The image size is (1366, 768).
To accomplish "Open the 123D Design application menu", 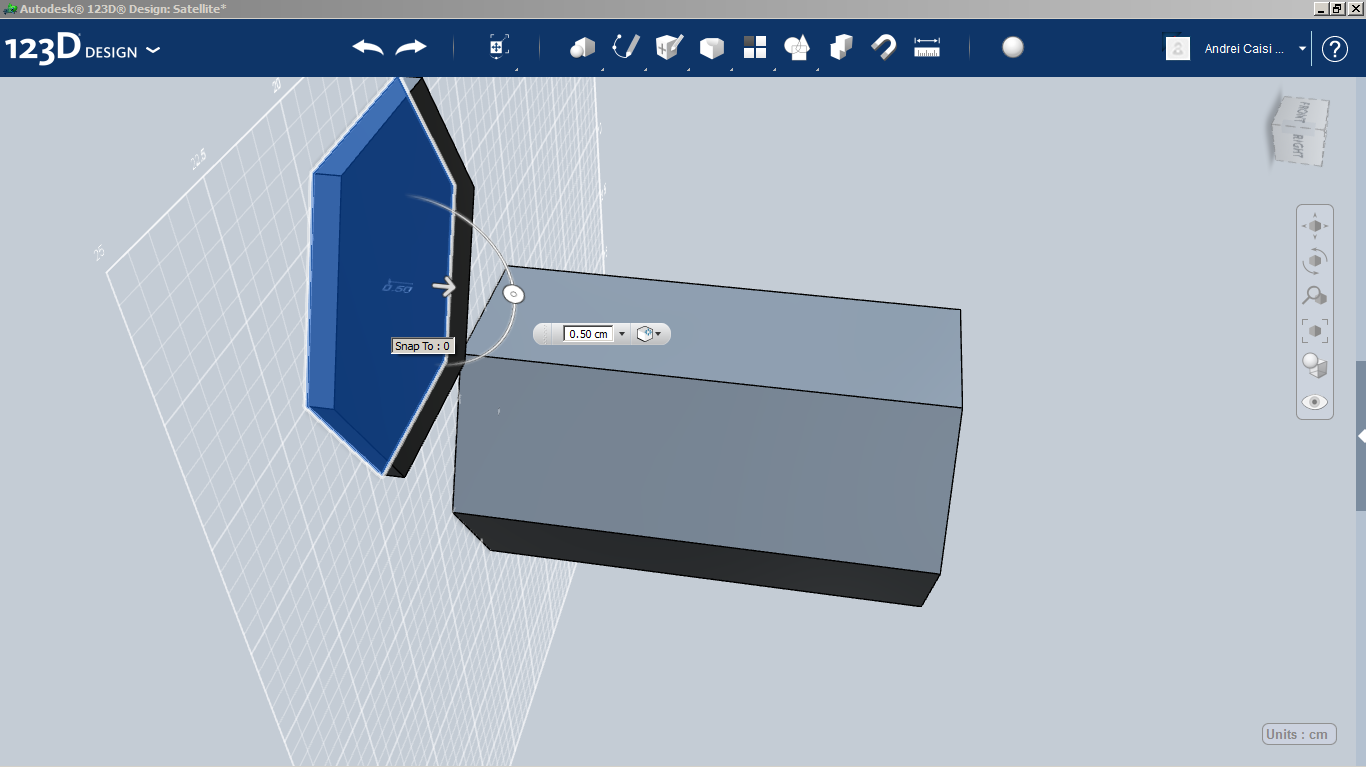I will coord(83,49).
